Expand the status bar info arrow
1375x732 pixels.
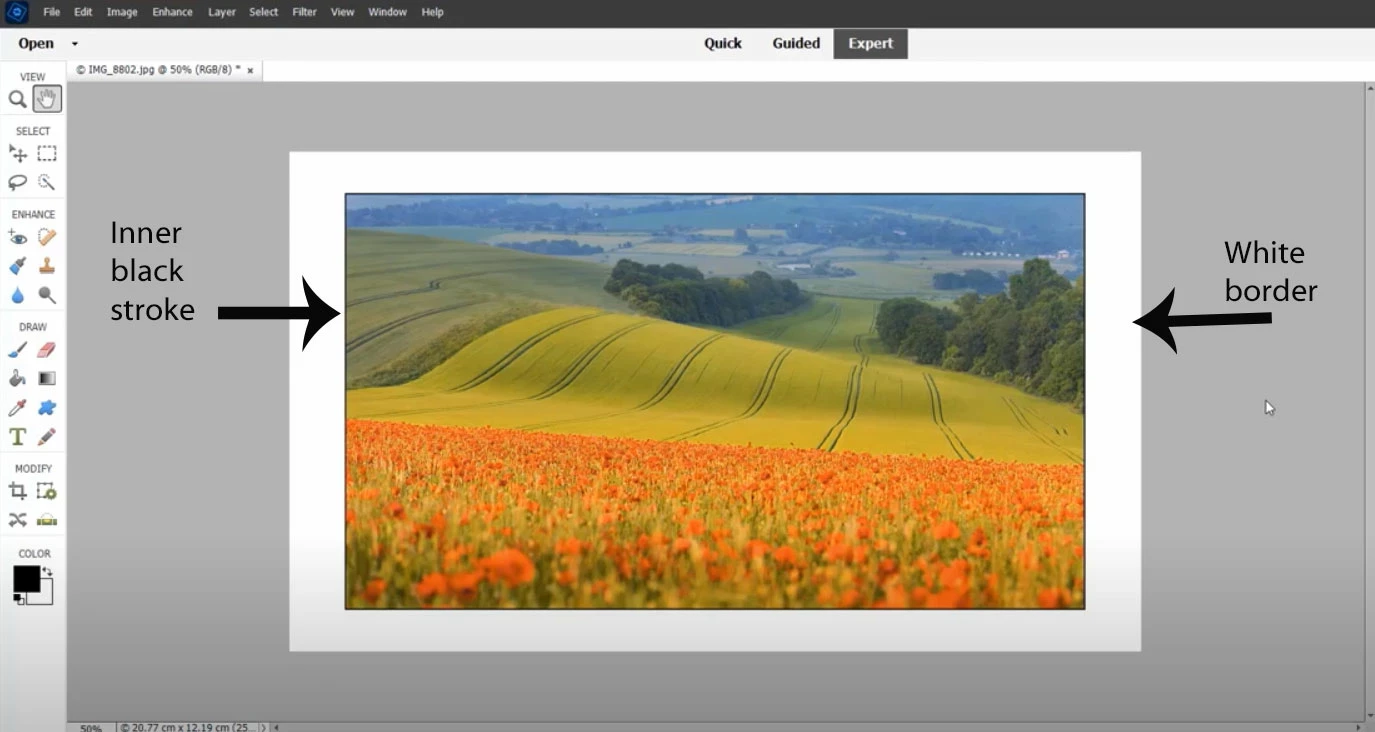pyautogui.click(x=264, y=728)
